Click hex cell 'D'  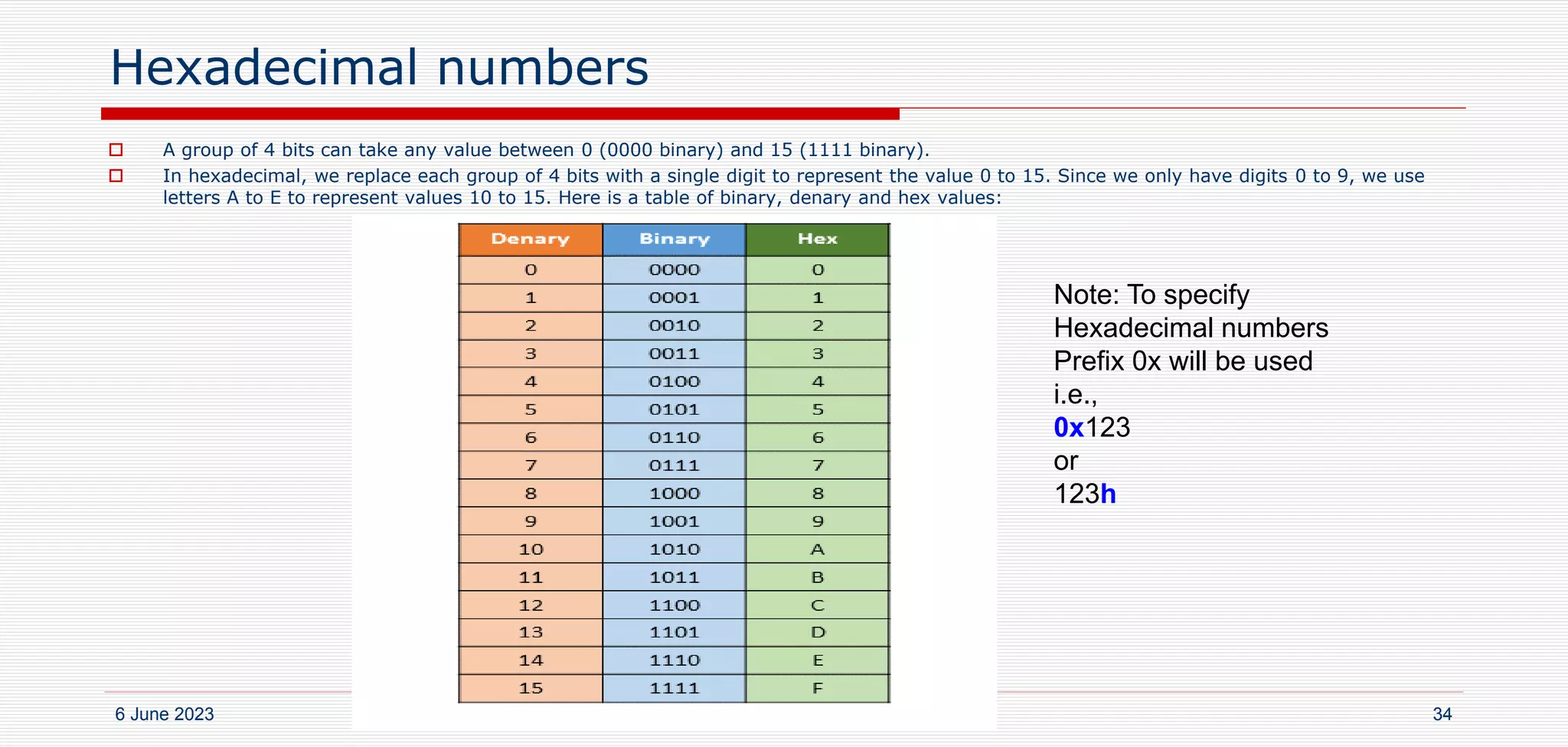818,633
